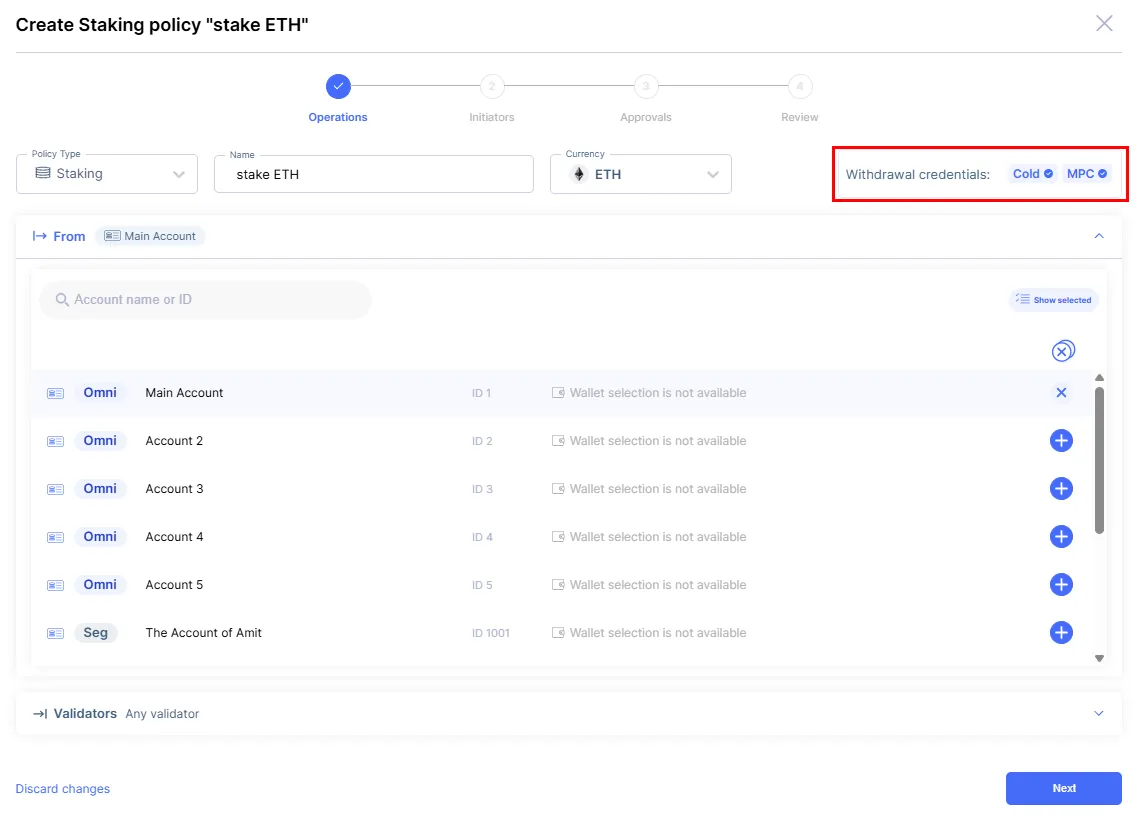Click the account list scrollbar thumb
1141x821 pixels.
click(1099, 461)
